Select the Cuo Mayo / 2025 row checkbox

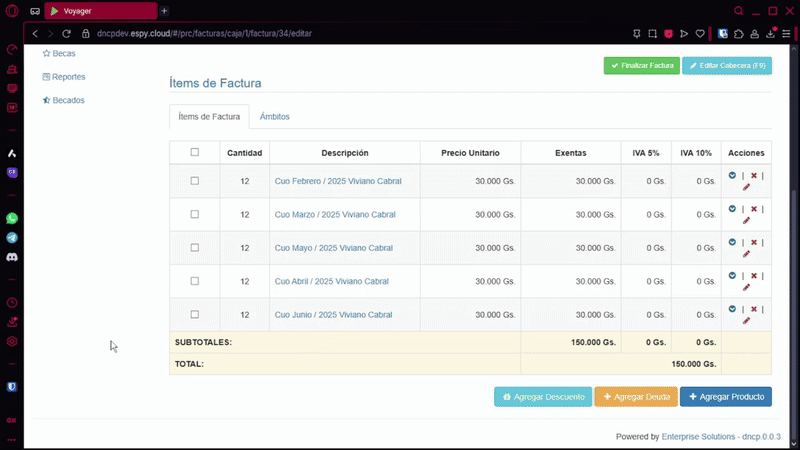pos(195,248)
